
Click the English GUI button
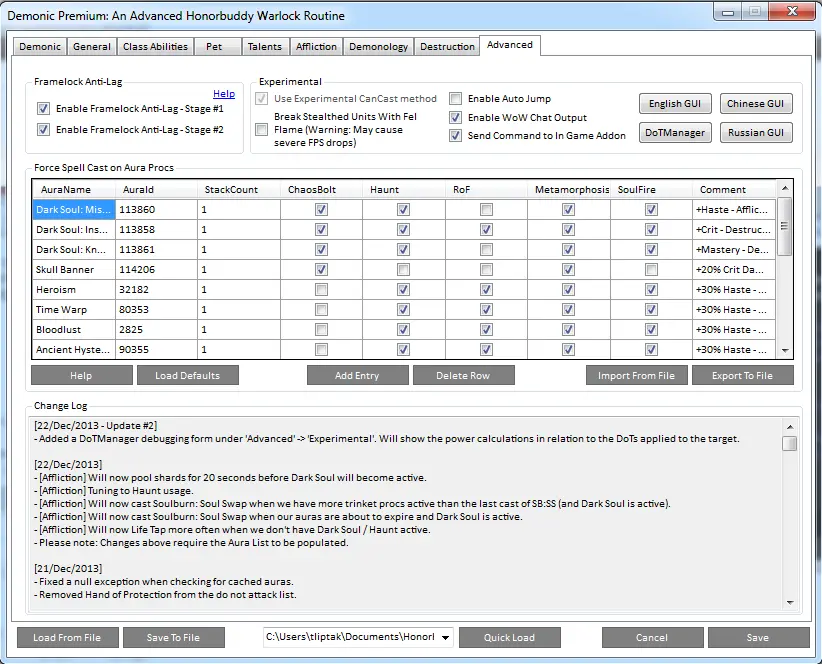[x=675, y=103]
